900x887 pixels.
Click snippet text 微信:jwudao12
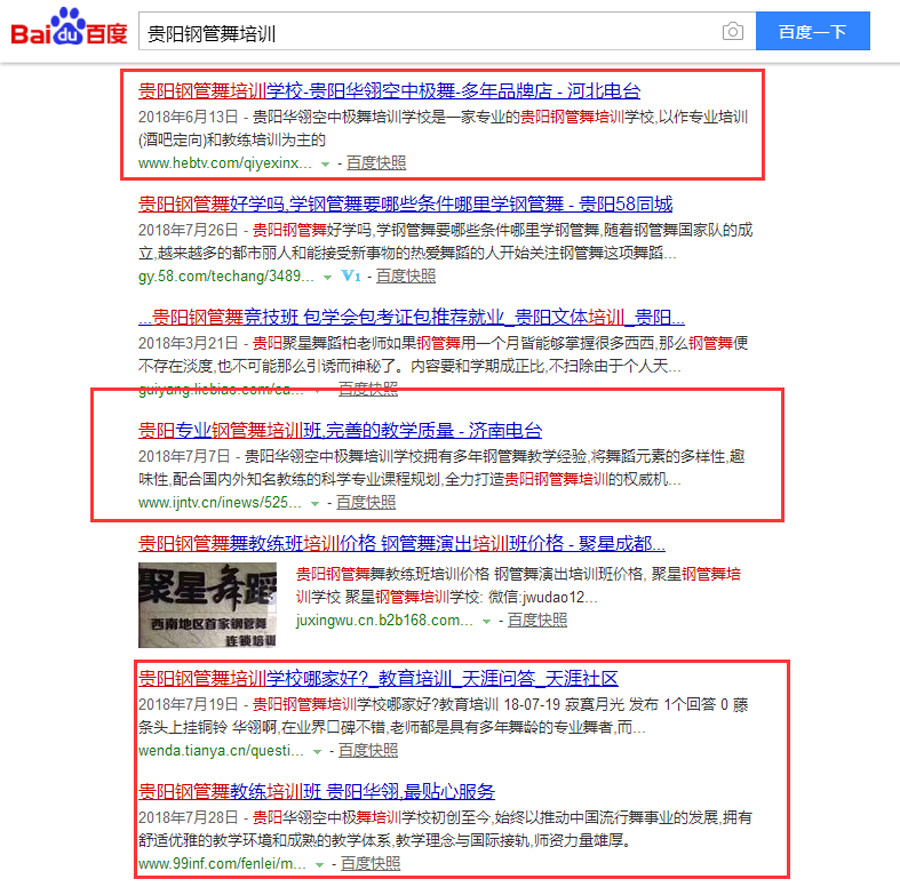coord(542,597)
